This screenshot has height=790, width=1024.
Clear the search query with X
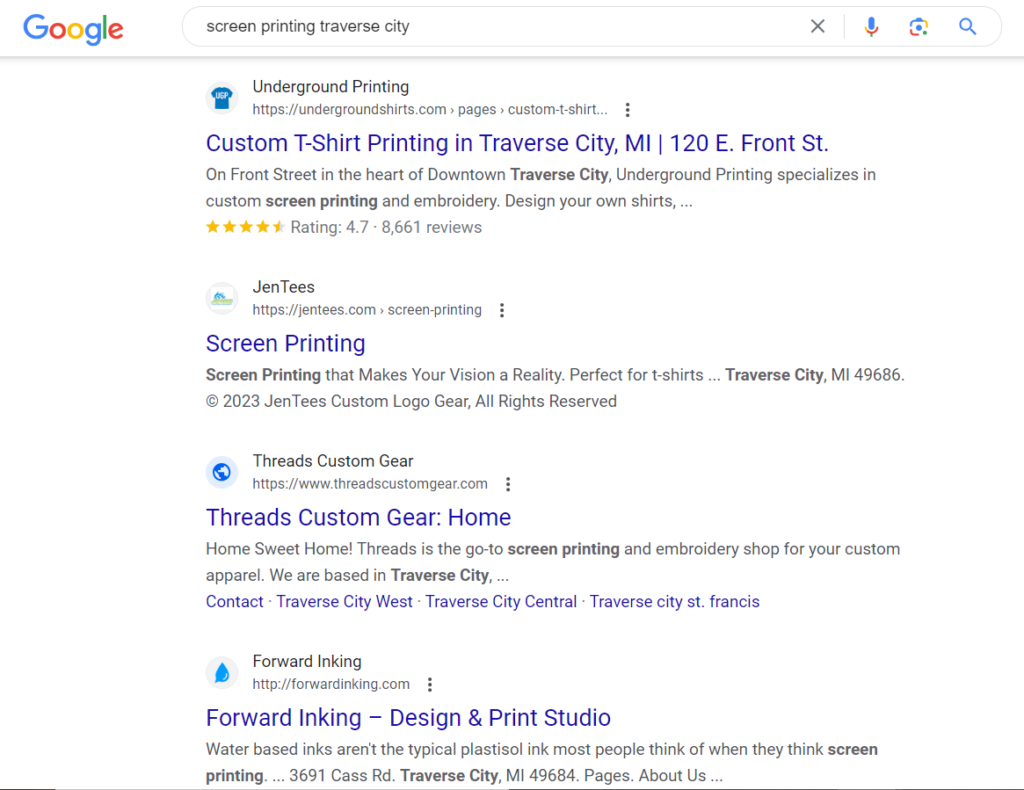pos(818,26)
